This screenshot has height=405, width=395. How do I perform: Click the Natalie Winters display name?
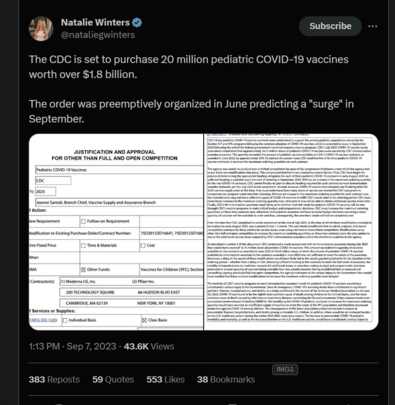pos(95,22)
